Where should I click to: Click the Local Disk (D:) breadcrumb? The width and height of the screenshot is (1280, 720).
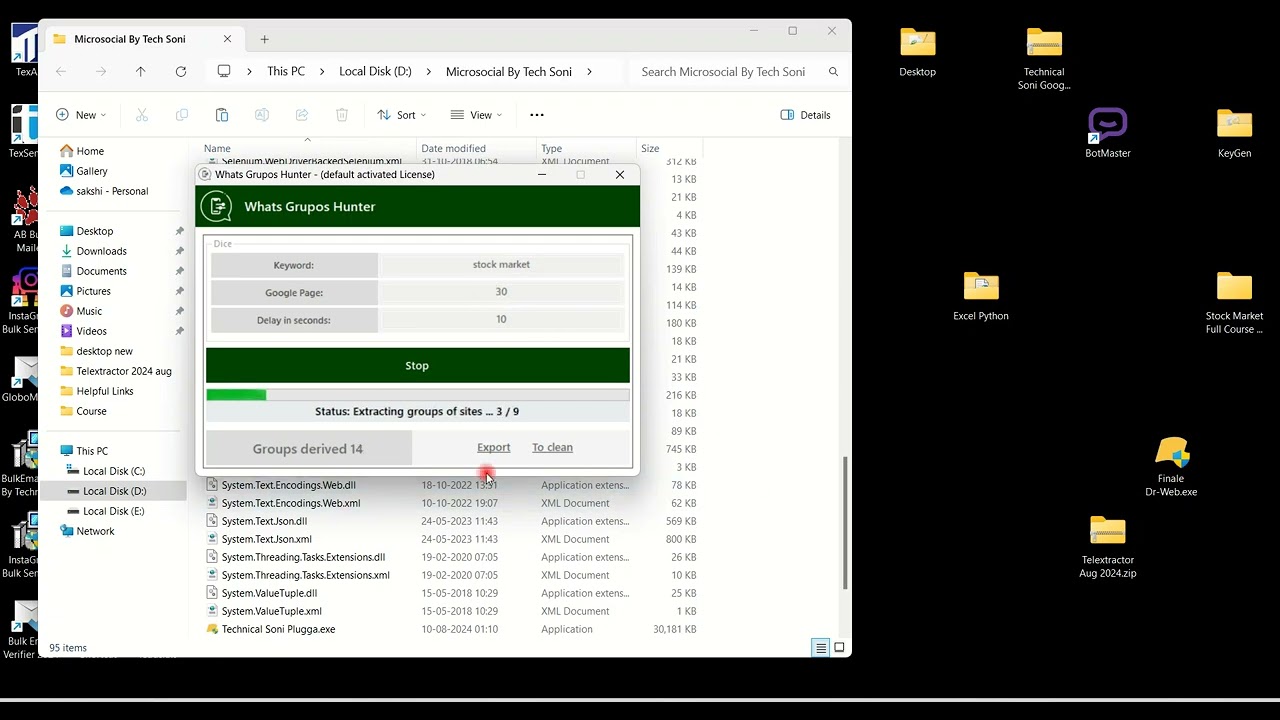click(375, 72)
